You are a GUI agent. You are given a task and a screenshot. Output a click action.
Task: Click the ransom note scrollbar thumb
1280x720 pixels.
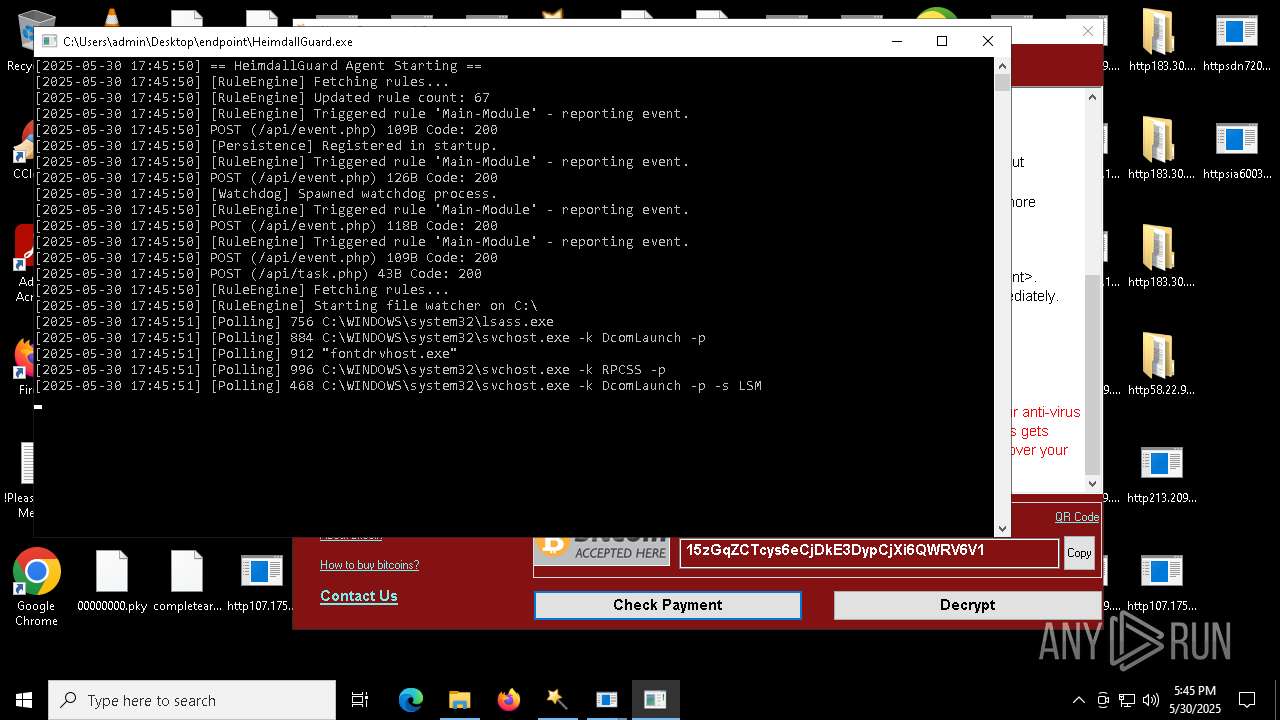[1093, 375]
